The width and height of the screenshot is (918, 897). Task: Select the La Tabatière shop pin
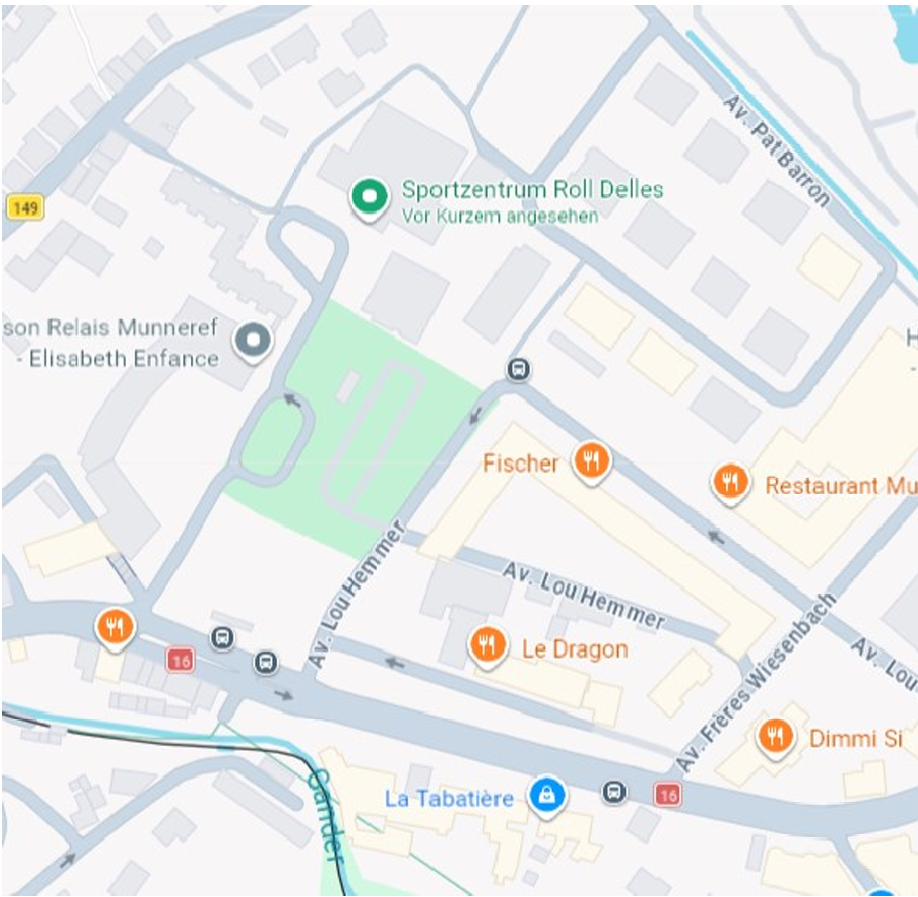click(x=547, y=796)
